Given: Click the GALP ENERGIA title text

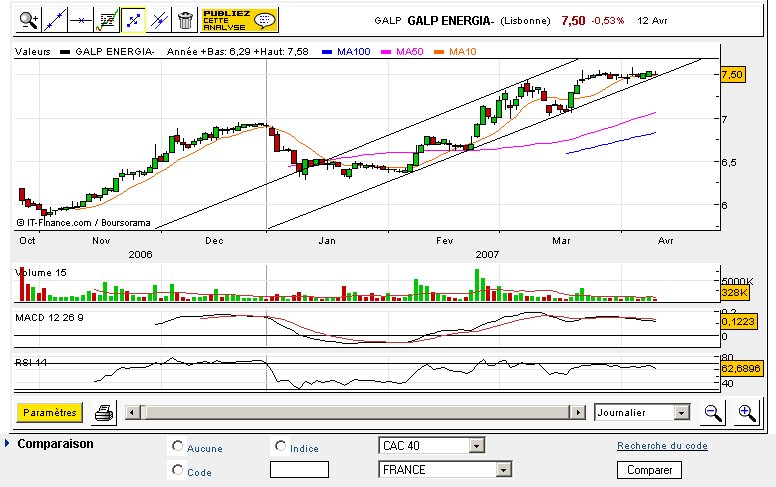Looking at the screenshot, I should 450,20.
